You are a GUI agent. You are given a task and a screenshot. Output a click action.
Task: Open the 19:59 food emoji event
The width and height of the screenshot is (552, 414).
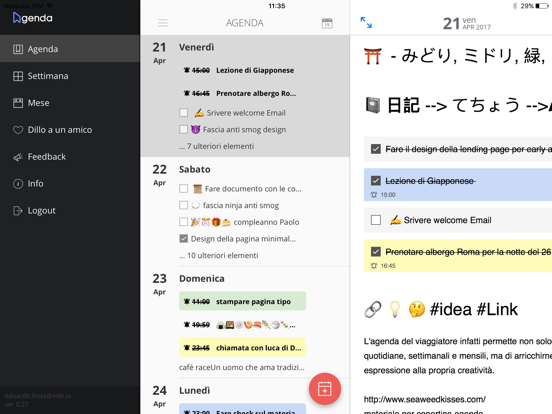coord(242,325)
